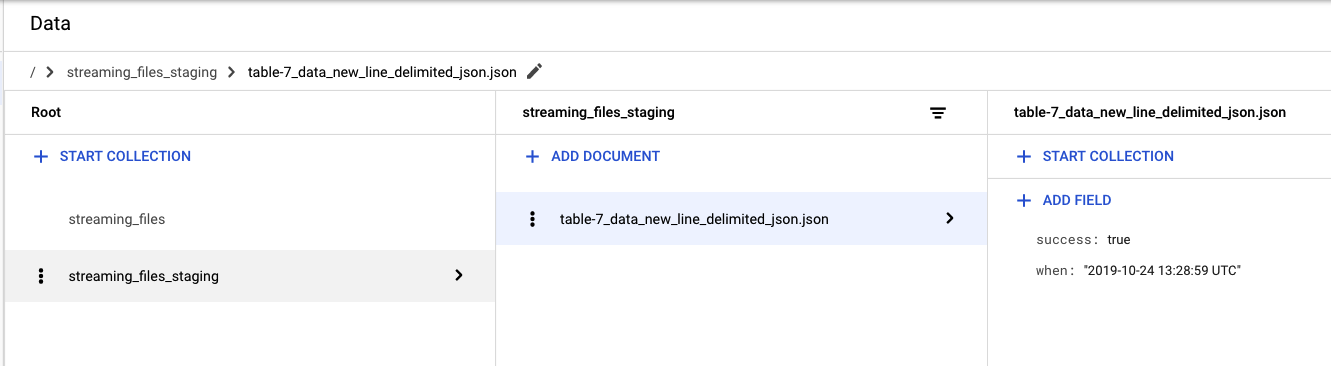Select streaming_files_staging in the Root panel
Image resolution: width=1331 pixels, height=366 pixels.
point(249,276)
